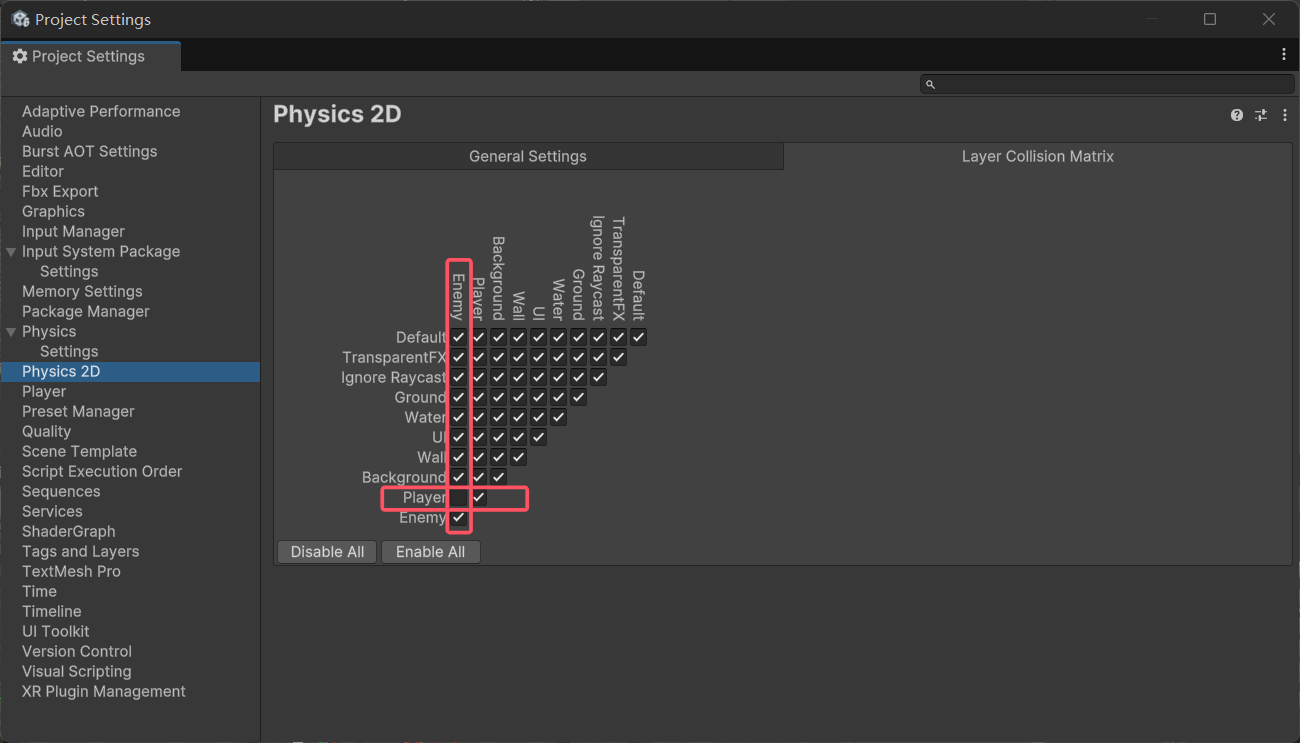Focus the settings search field

[x=1107, y=85]
